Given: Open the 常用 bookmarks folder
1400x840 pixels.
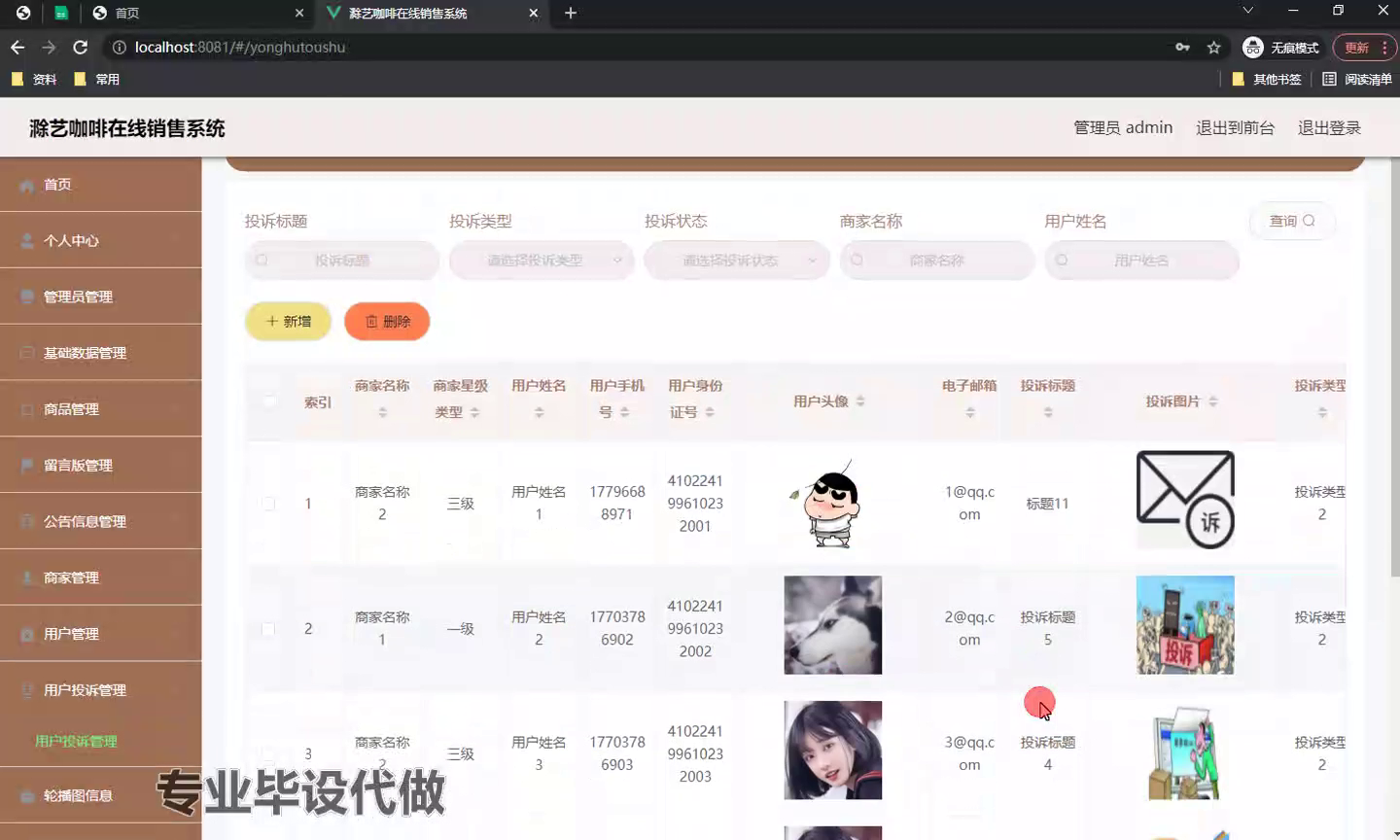Looking at the screenshot, I should coord(97,79).
